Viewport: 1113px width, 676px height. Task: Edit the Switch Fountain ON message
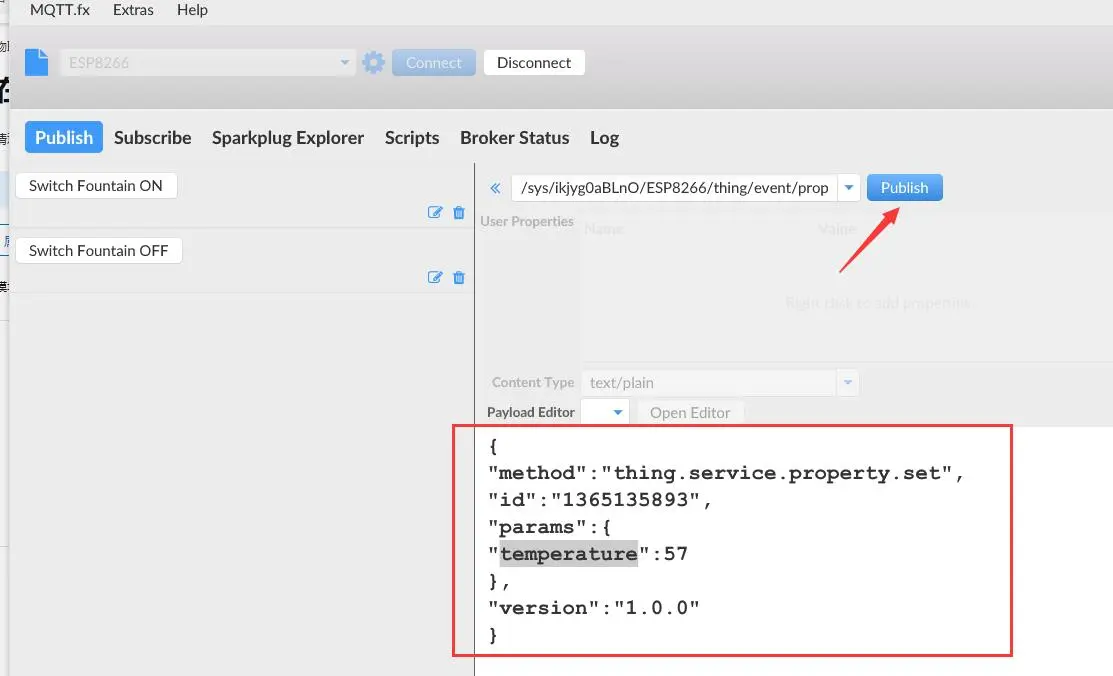click(435, 212)
